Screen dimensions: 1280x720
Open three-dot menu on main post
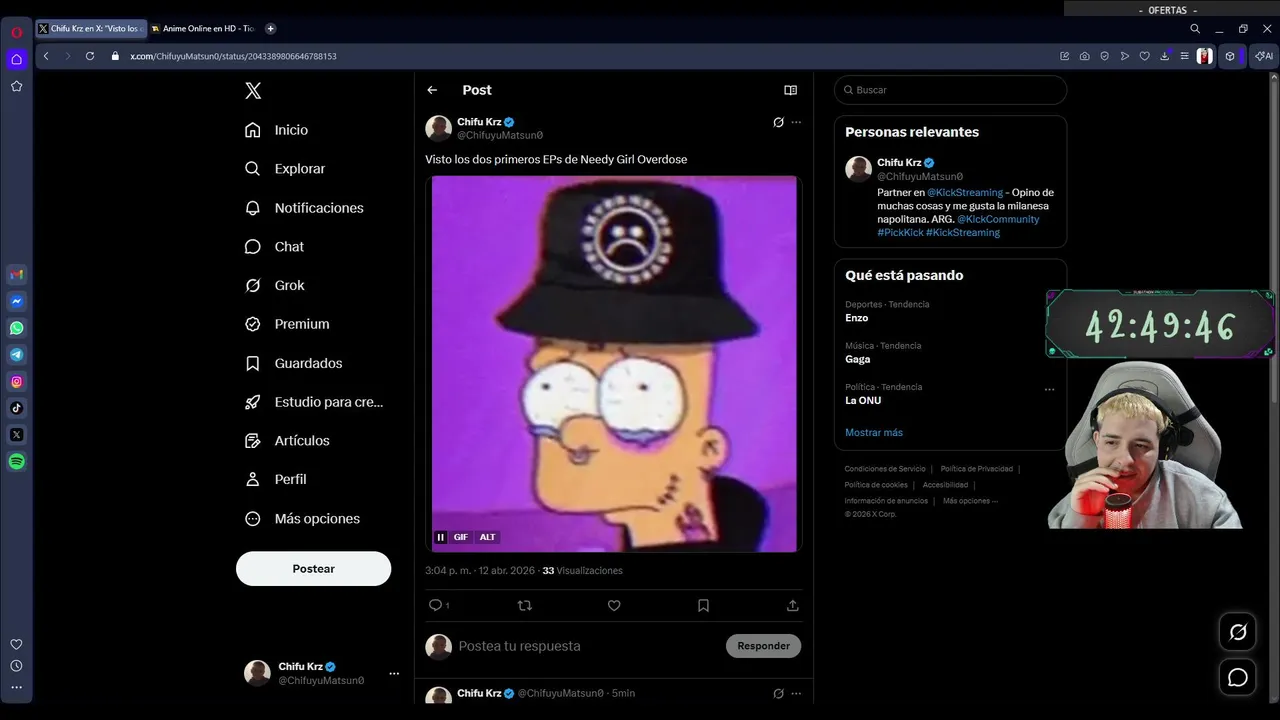pos(796,122)
